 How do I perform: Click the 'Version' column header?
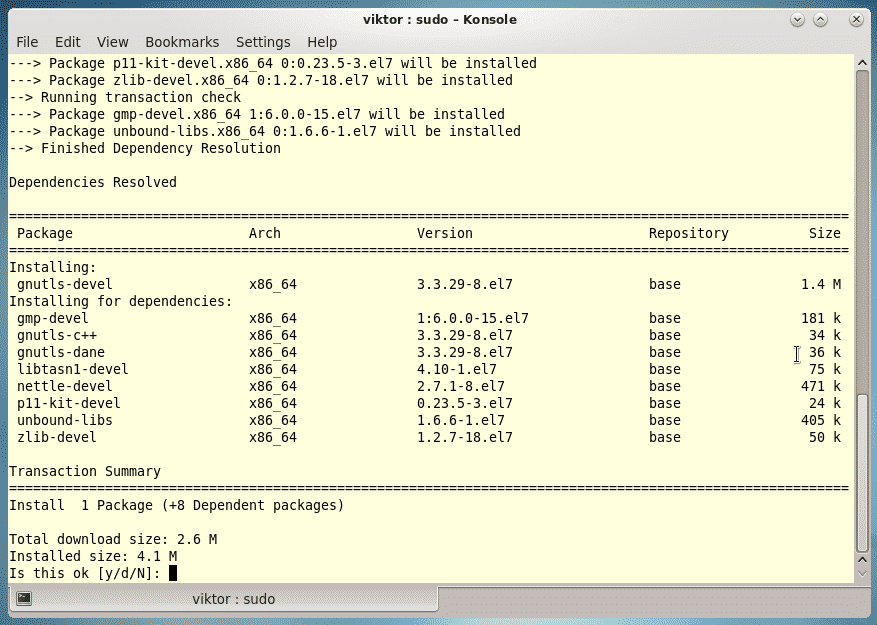pyautogui.click(x=445, y=233)
